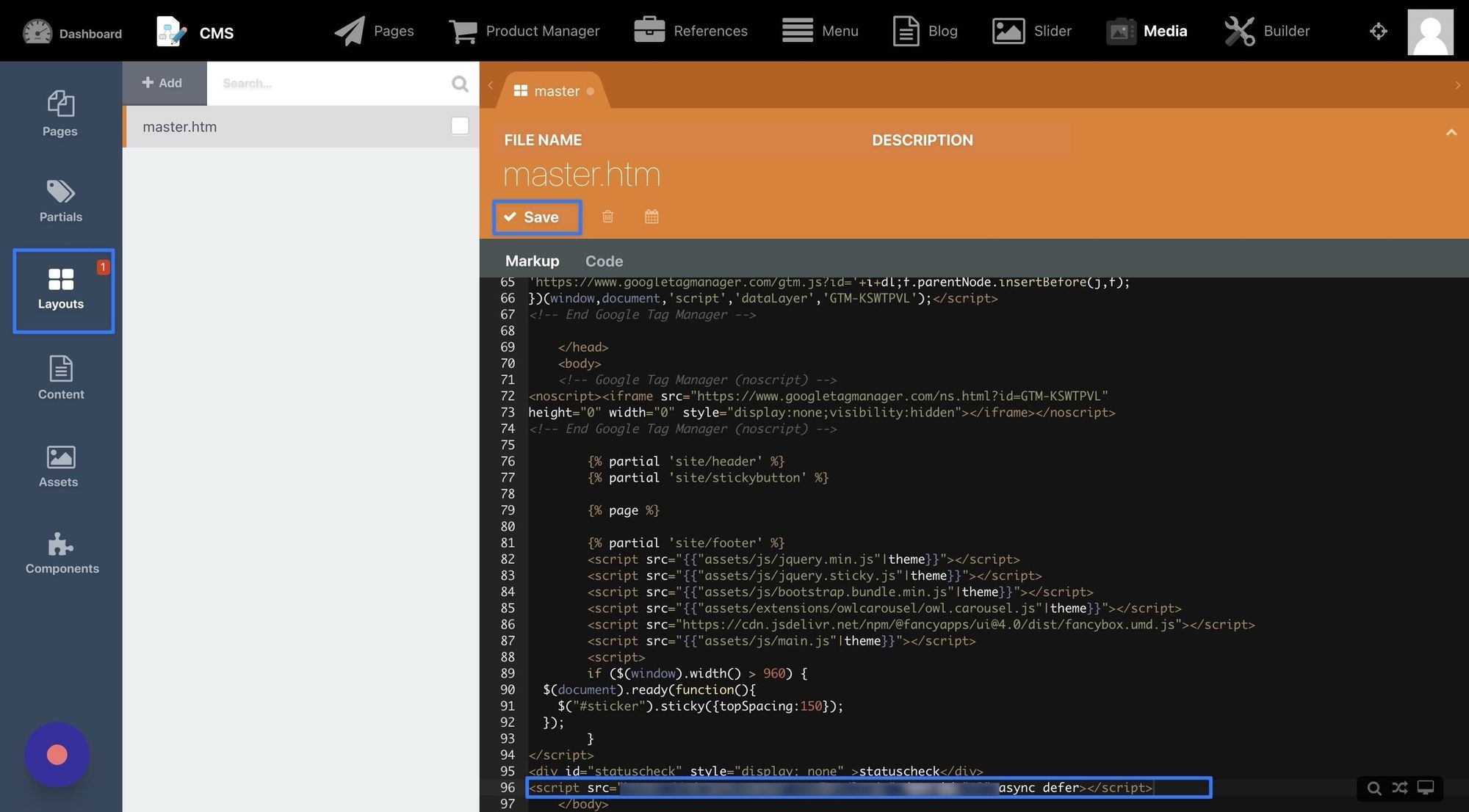Viewport: 1469px width, 812px height.
Task: Select Components in the sidebar
Action: coord(62,554)
